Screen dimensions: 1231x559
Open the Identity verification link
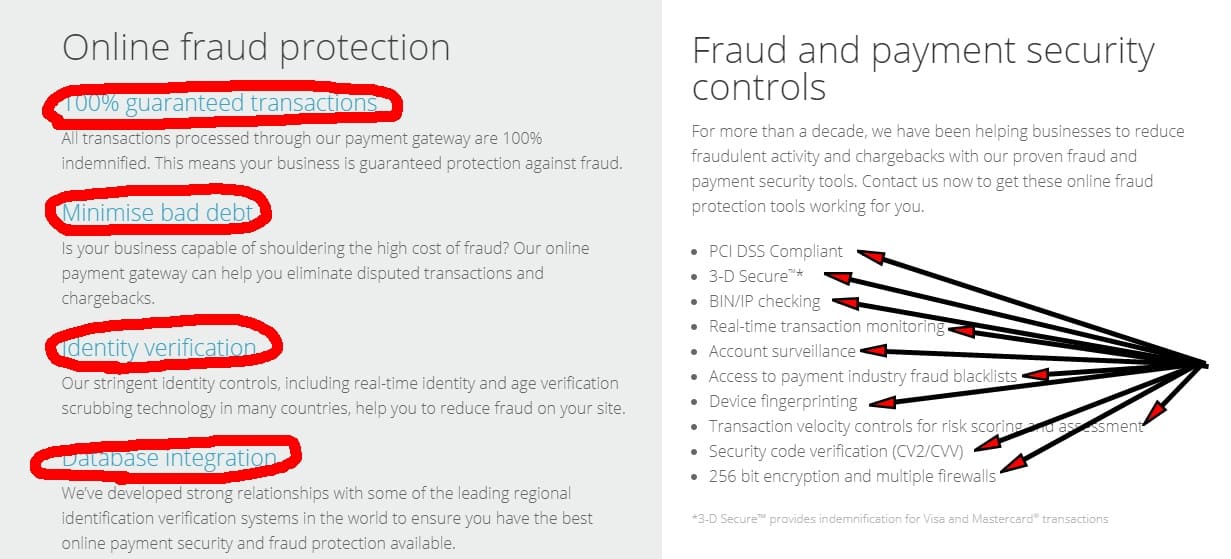pyautogui.click(x=159, y=348)
